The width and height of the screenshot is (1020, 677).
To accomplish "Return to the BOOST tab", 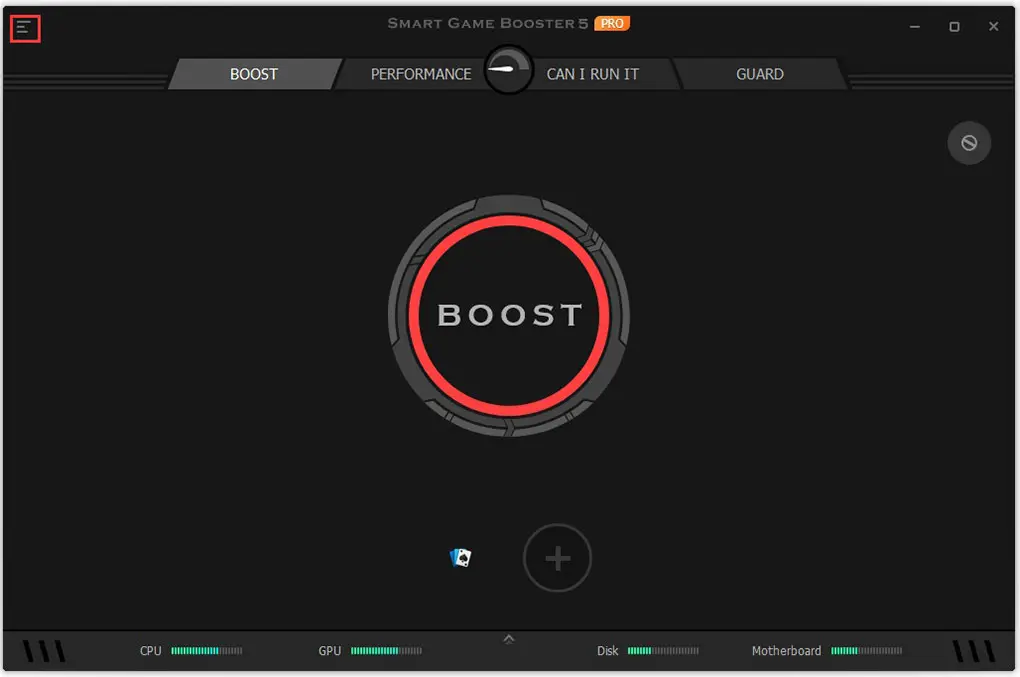I will click(253, 73).
